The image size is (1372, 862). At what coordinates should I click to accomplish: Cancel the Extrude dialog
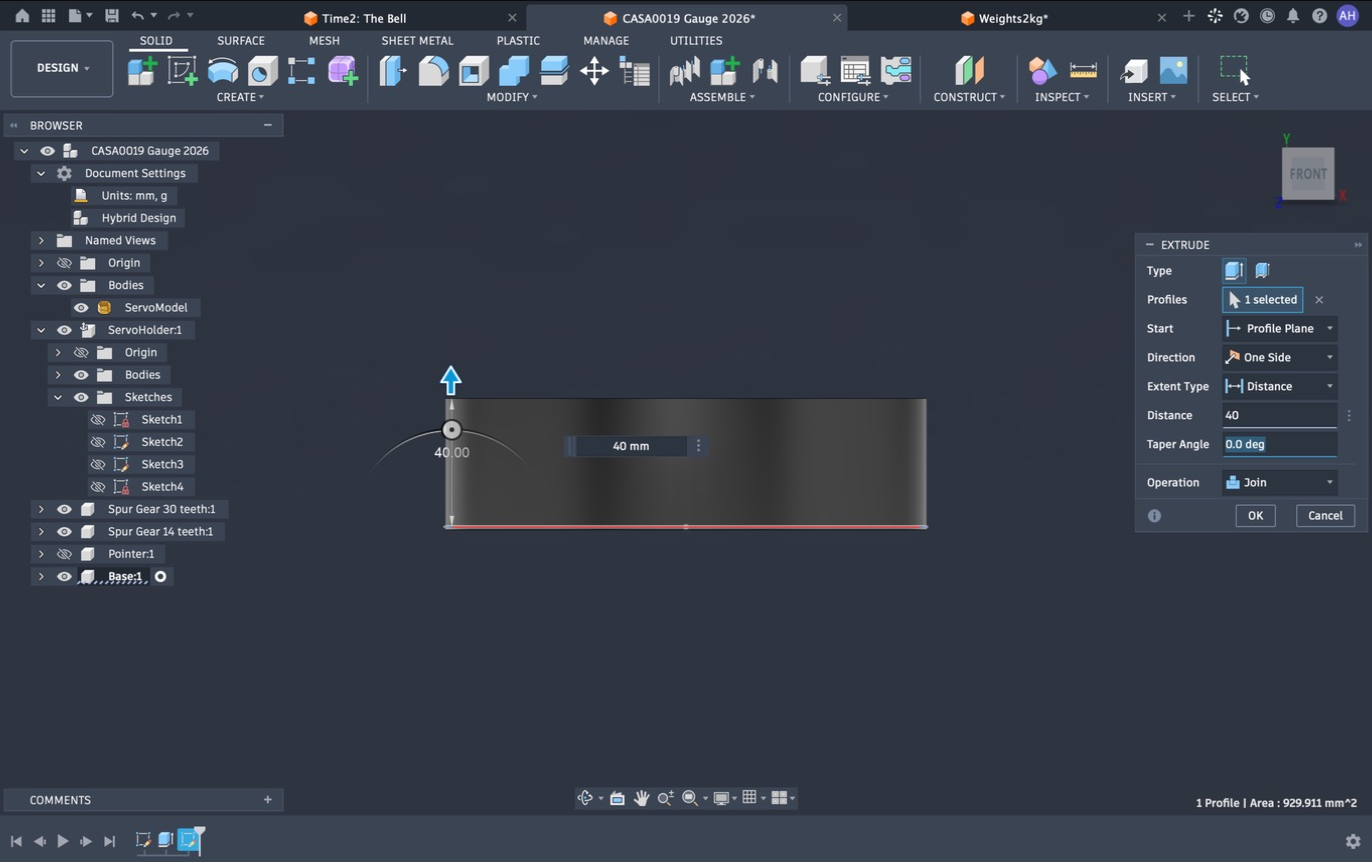[x=1325, y=516]
